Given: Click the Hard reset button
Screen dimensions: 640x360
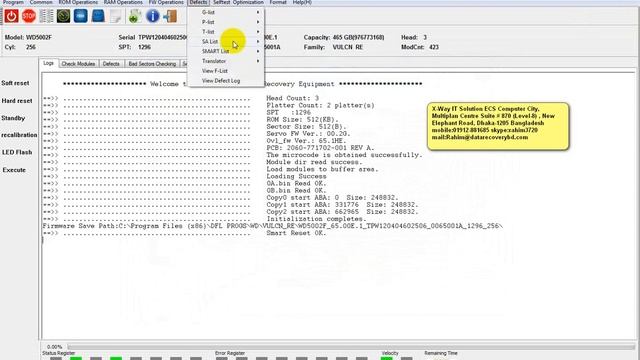Looking at the screenshot, I should [x=17, y=101].
